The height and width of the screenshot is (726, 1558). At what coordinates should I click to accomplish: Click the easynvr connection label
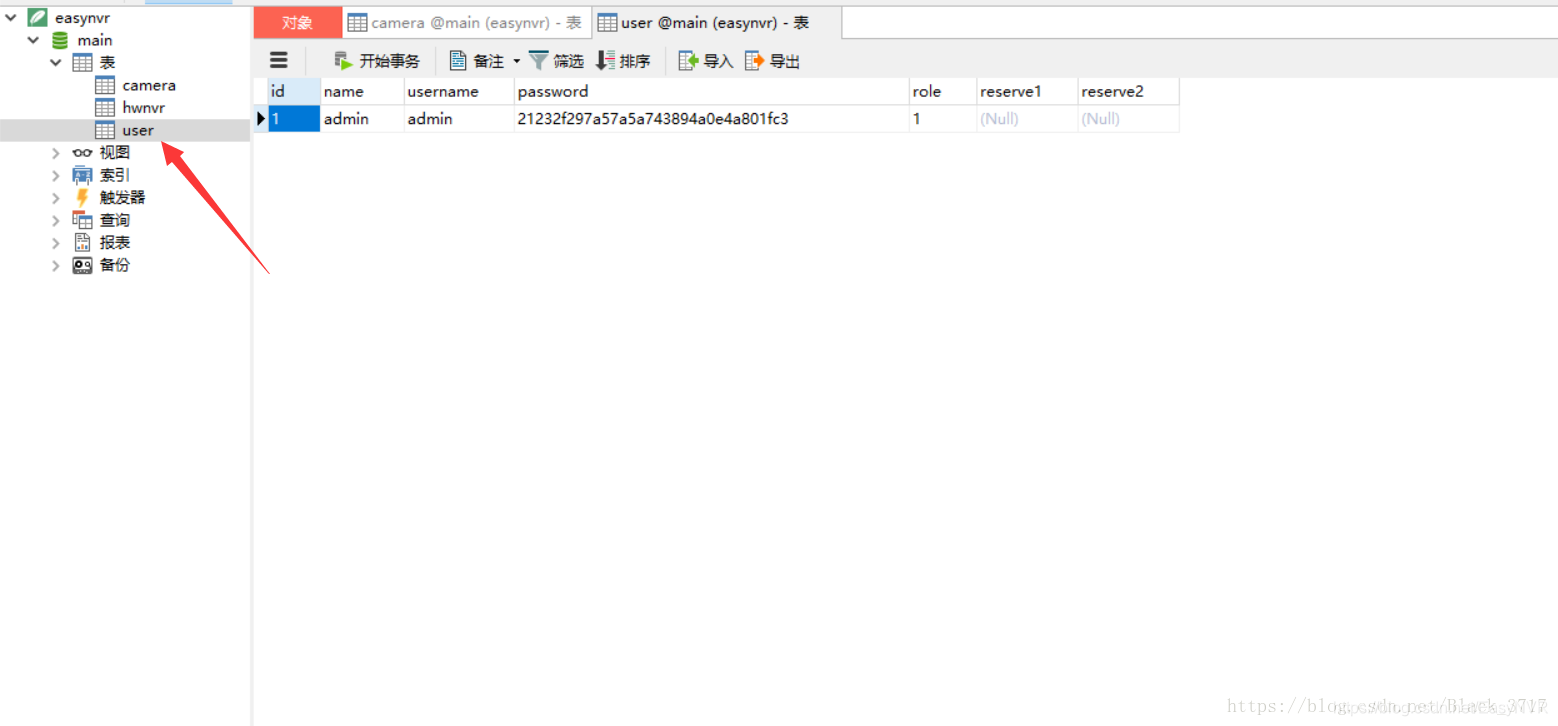tap(82, 18)
